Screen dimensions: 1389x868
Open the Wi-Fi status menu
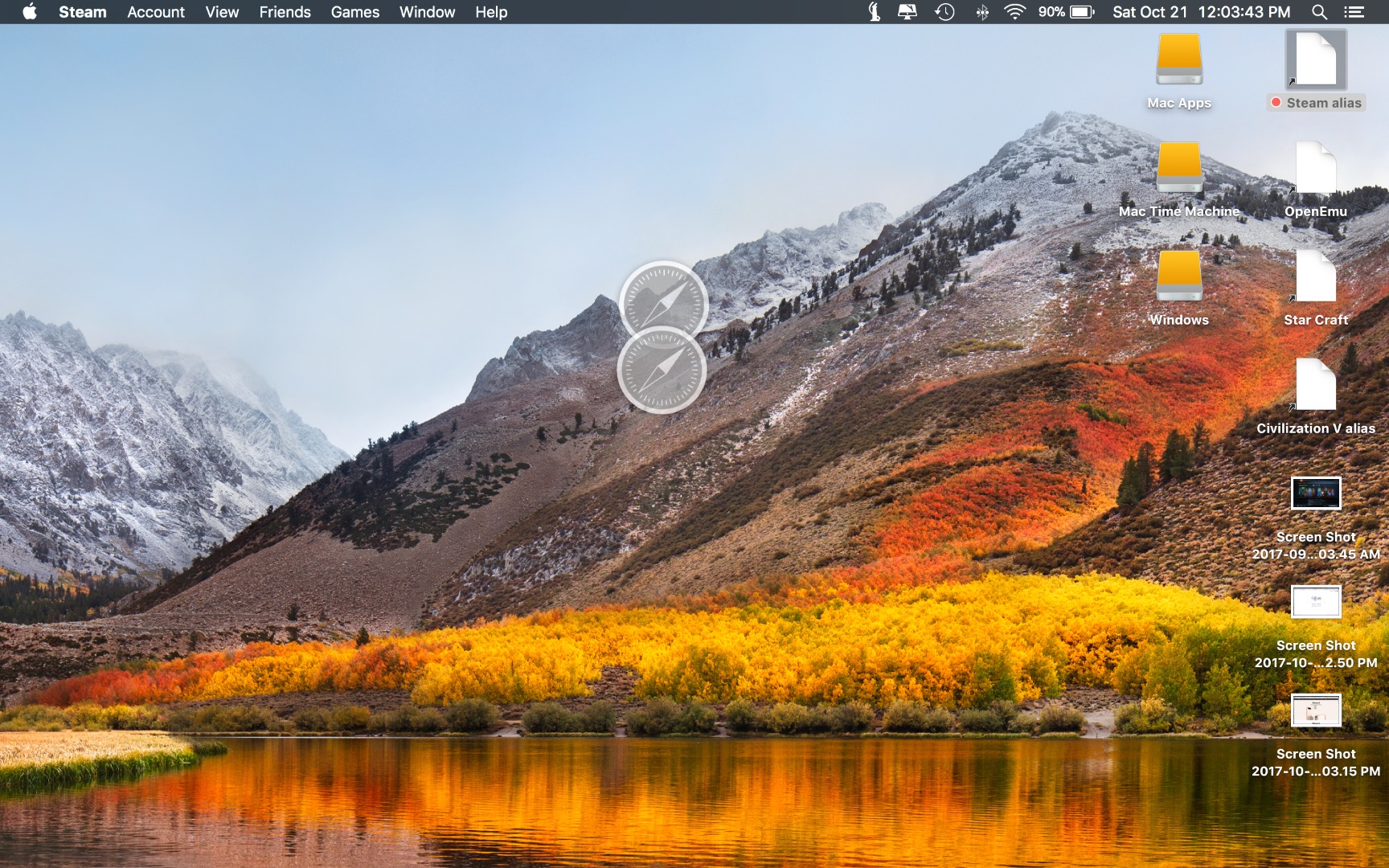pyautogui.click(x=1015, y=12)
